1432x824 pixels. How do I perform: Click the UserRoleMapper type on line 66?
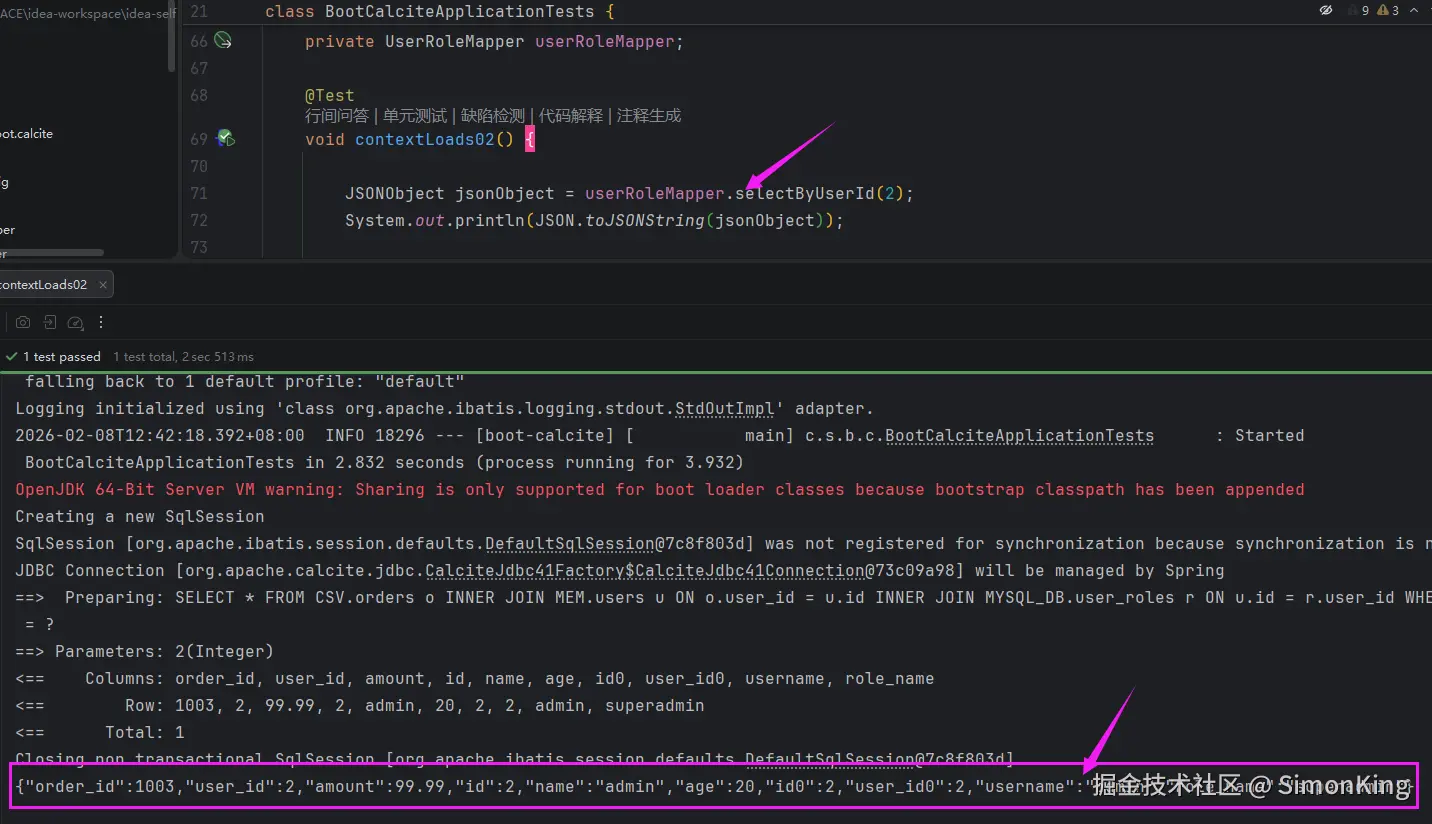point(455,41)
